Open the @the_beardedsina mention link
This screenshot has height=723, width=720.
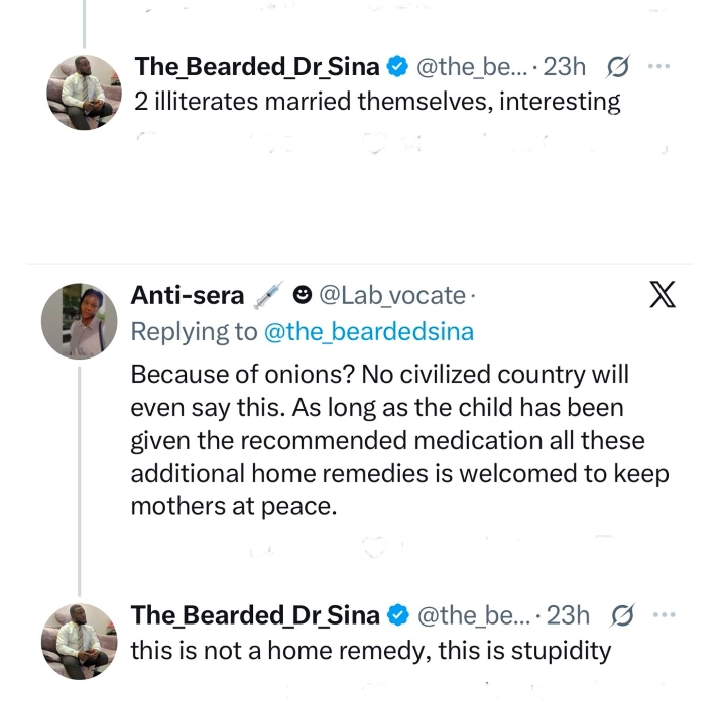click(x=369, y=332)
